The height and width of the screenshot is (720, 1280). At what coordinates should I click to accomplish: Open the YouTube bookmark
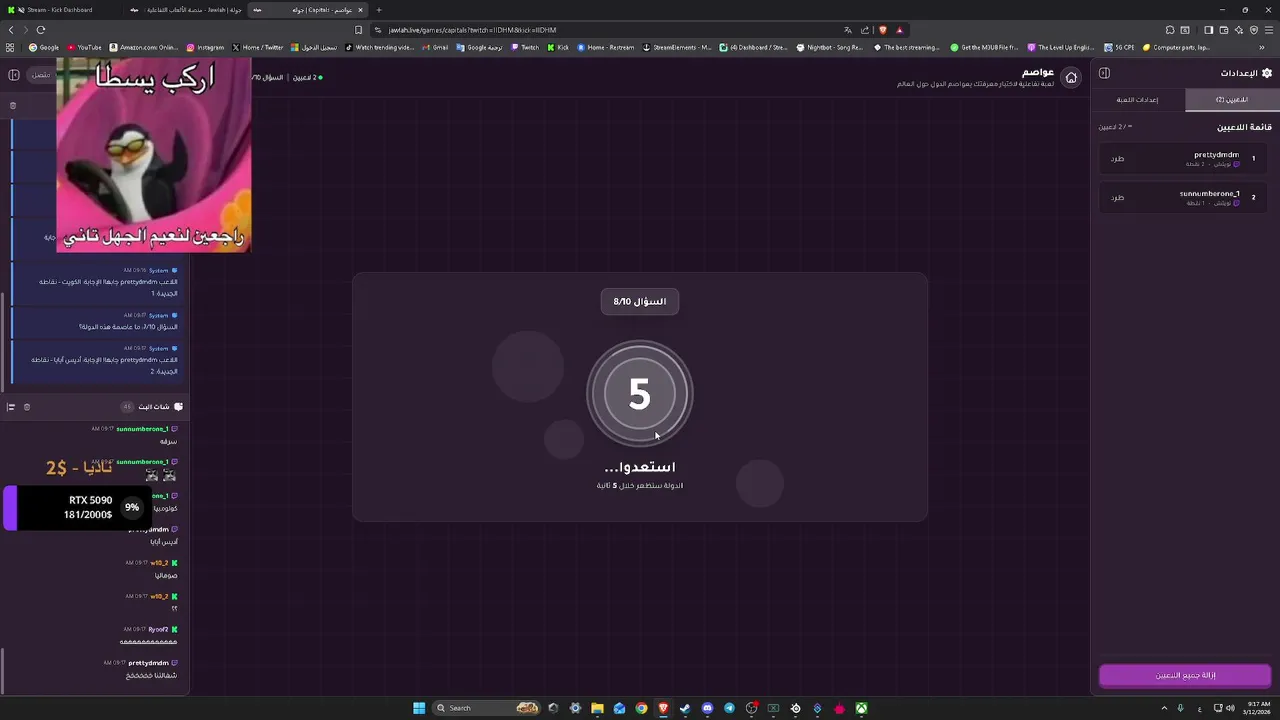click(x=84, y=47)
